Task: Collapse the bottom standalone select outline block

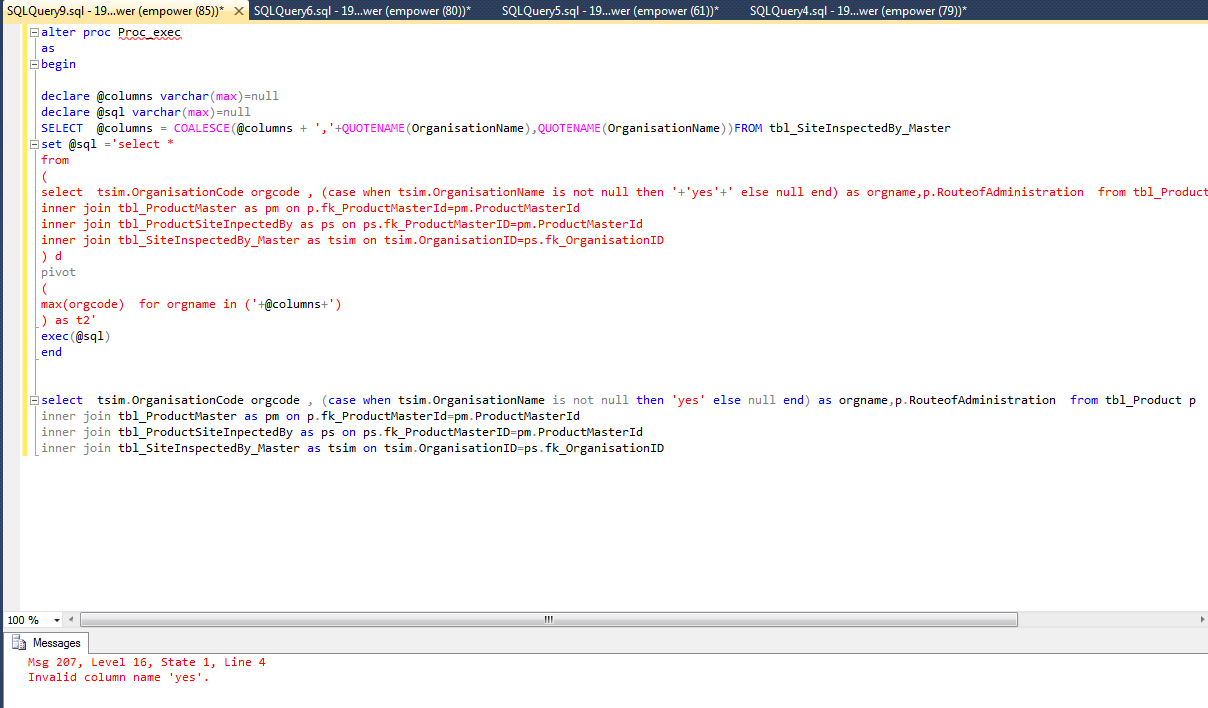Action: 35,400
